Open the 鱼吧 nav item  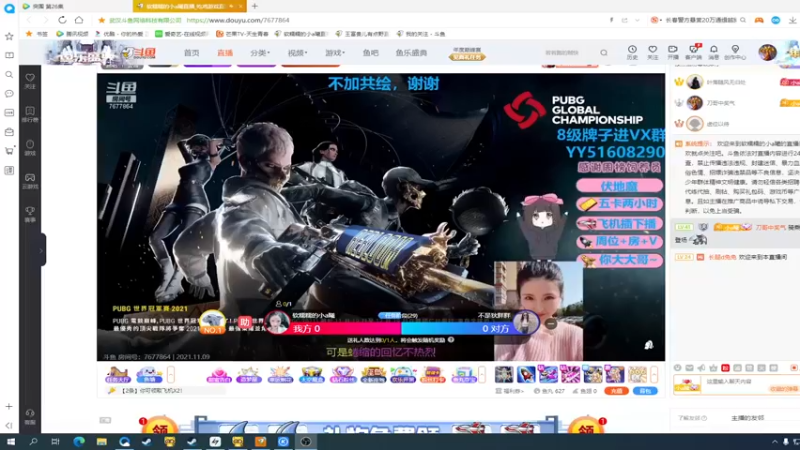click(370, 53)
